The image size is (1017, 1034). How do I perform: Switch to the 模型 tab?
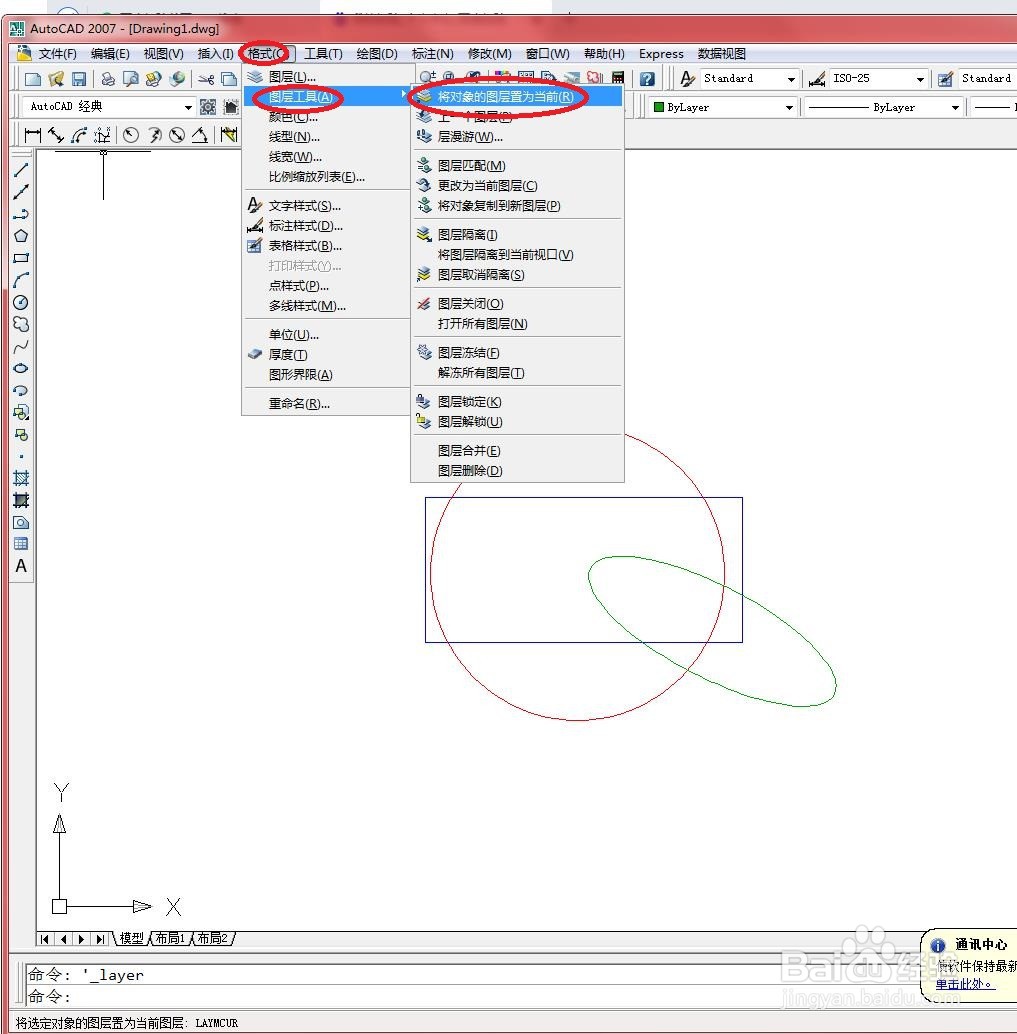(131, 938)
